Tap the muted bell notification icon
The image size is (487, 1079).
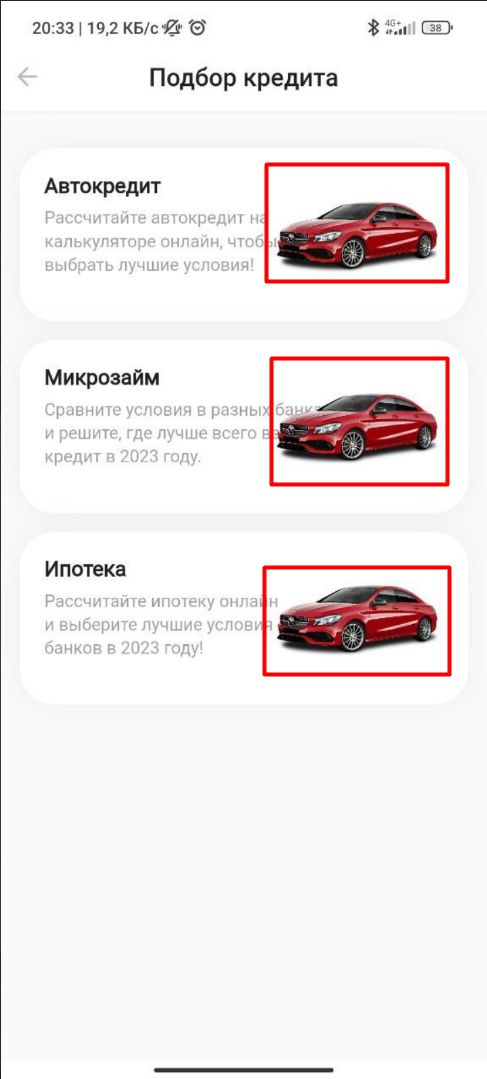pos(172,28)
